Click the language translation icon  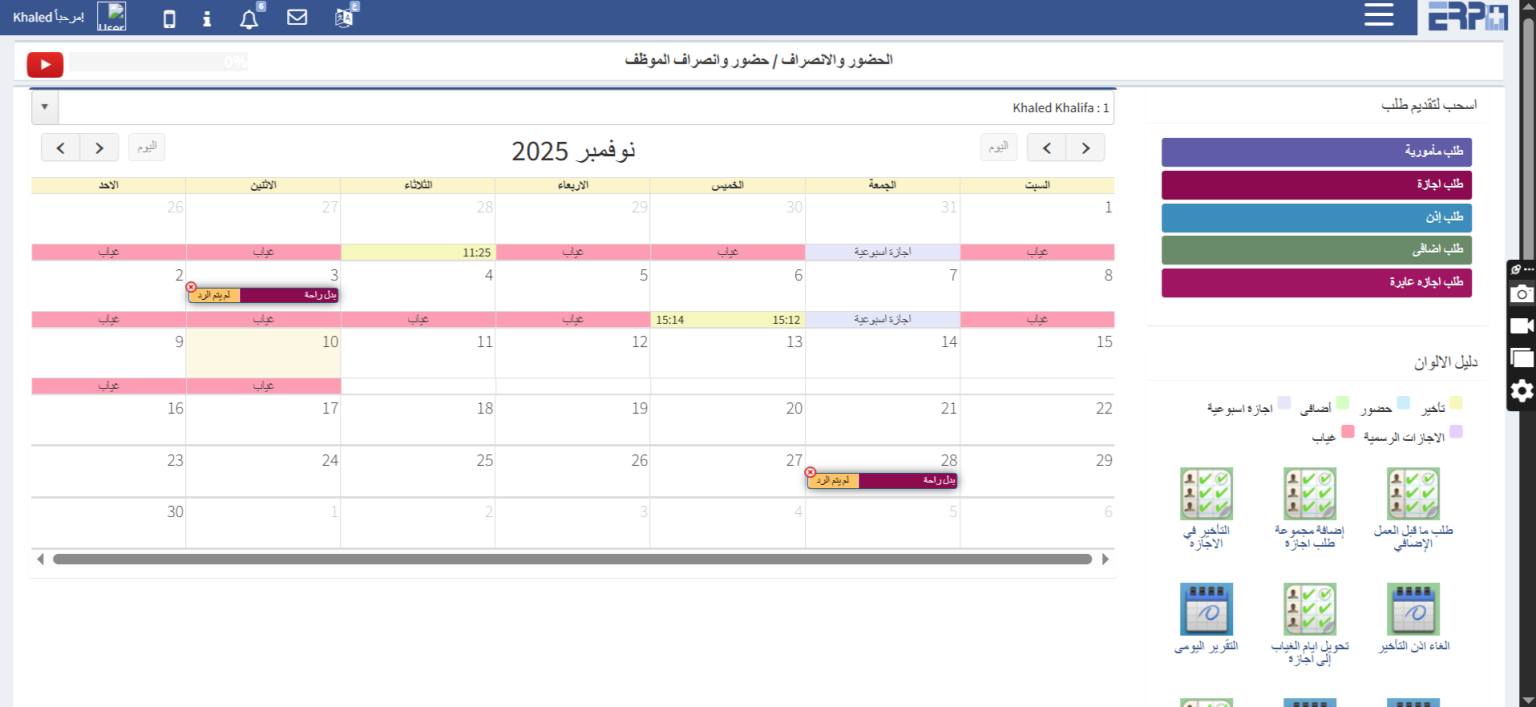click(x=344, y=17)
